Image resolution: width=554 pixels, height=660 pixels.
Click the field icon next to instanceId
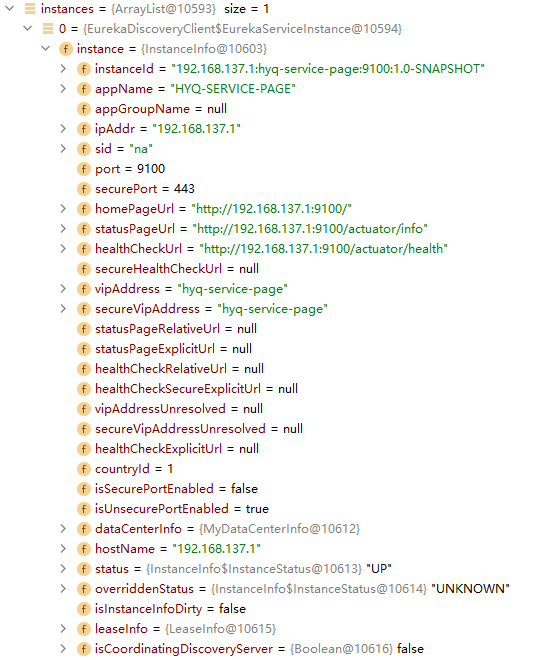[x=84, y=69]
